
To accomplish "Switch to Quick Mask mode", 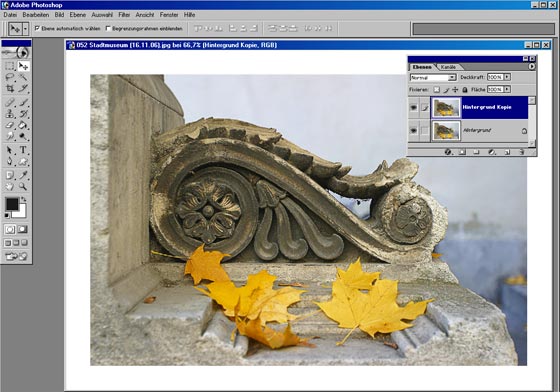I will coord(22,229).
